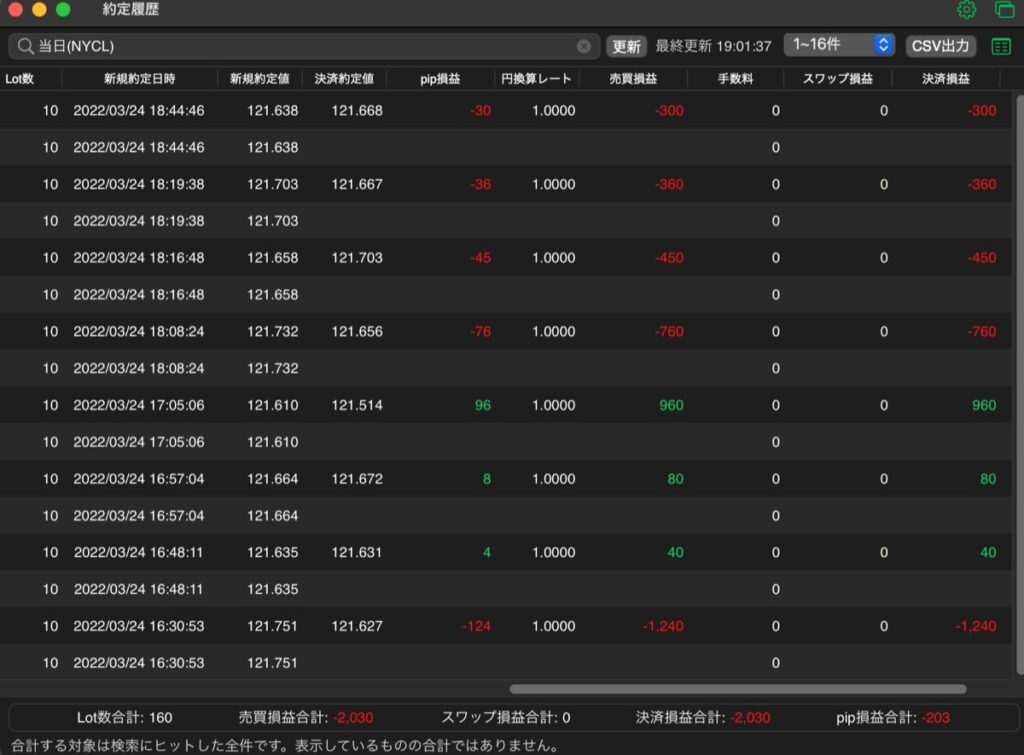Click the 約定履歴 window title
The width and height of the screenshot is (1024, 755).
point(131,9)
